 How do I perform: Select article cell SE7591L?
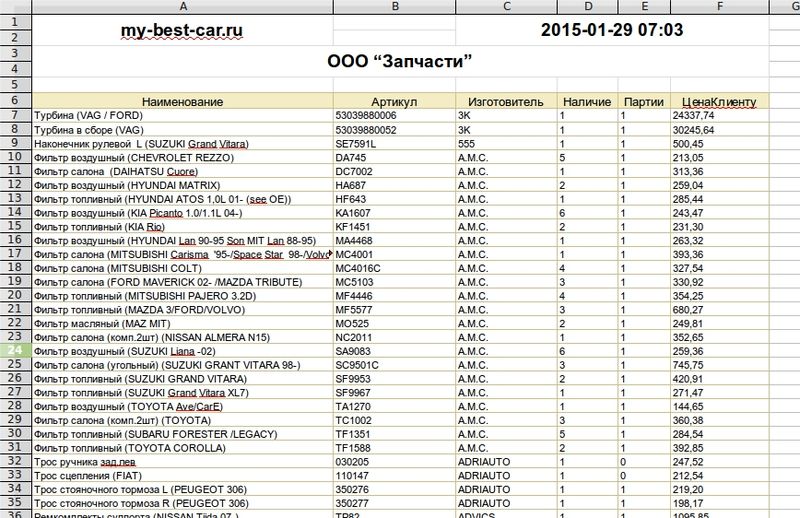pyautogui.click(x=394, y=144)
